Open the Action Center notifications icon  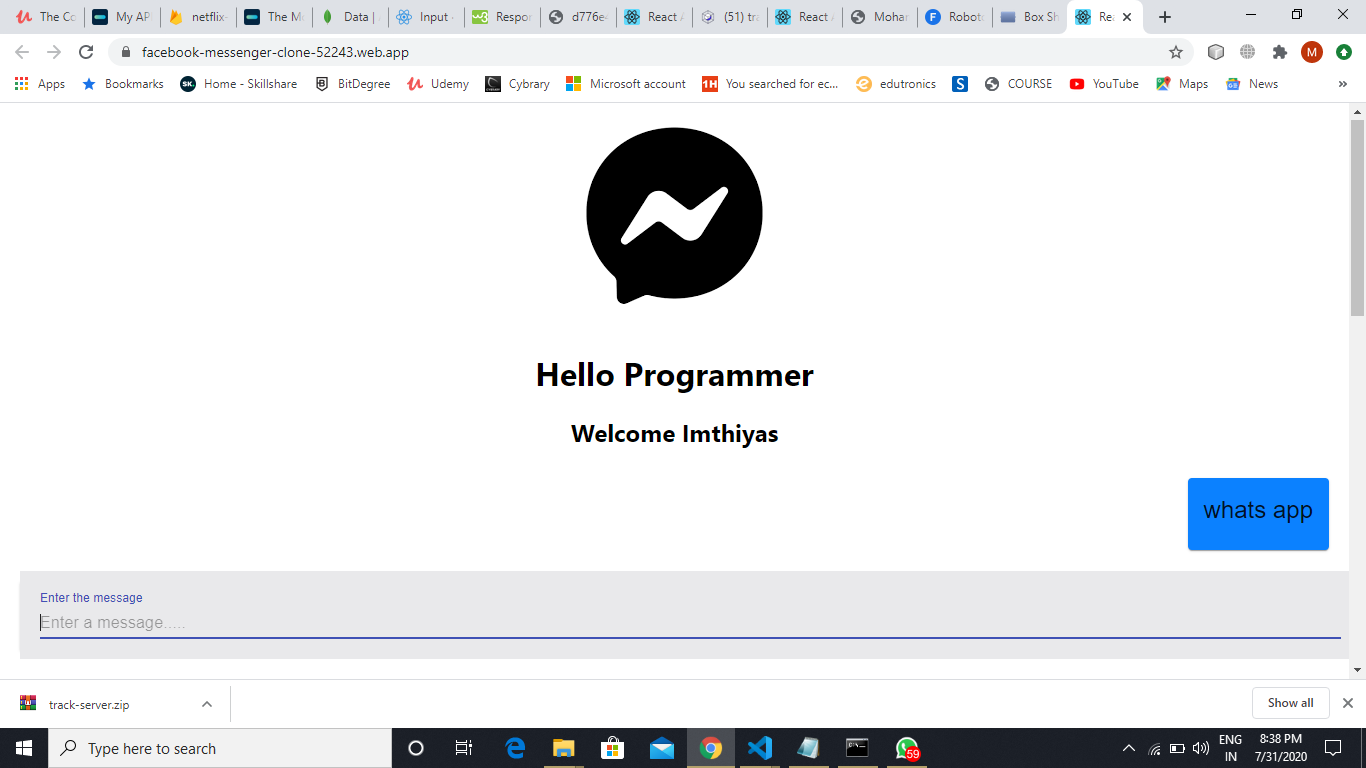(x=1332, y=748)
